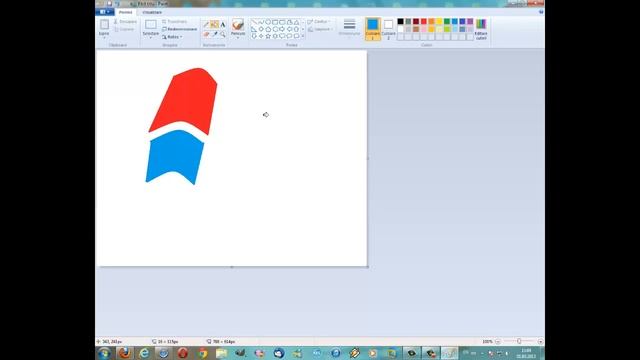
Task: Click Decupare (cut) button
Action: tap(125, 22)
